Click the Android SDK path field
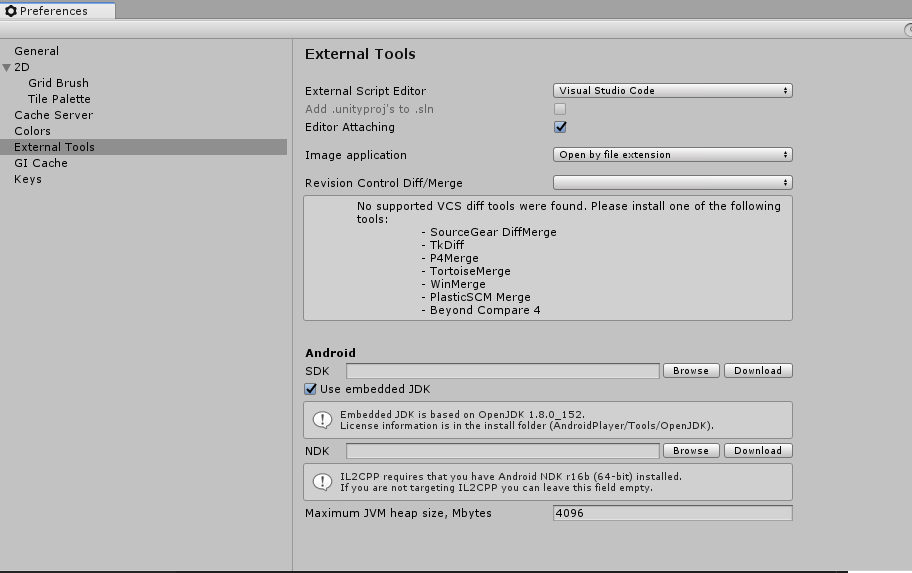Viewport: 912px width, 573px height. 503,371
